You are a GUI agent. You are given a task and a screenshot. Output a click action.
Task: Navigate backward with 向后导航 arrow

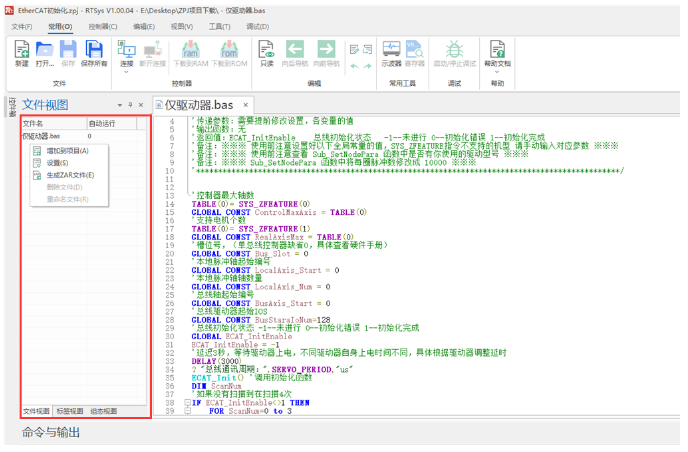click(x=295, y=49)
